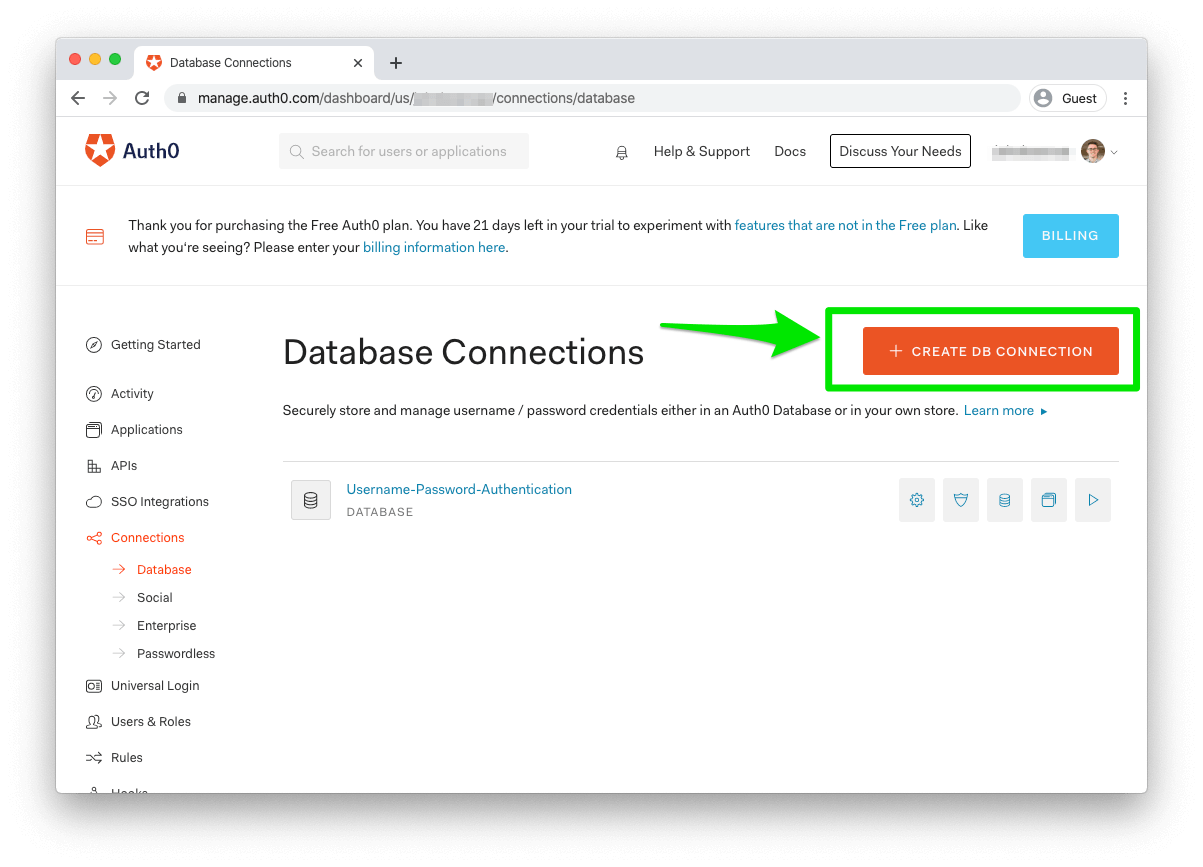Open the Activity section
1203x867 pixels.
pos(132,394)
